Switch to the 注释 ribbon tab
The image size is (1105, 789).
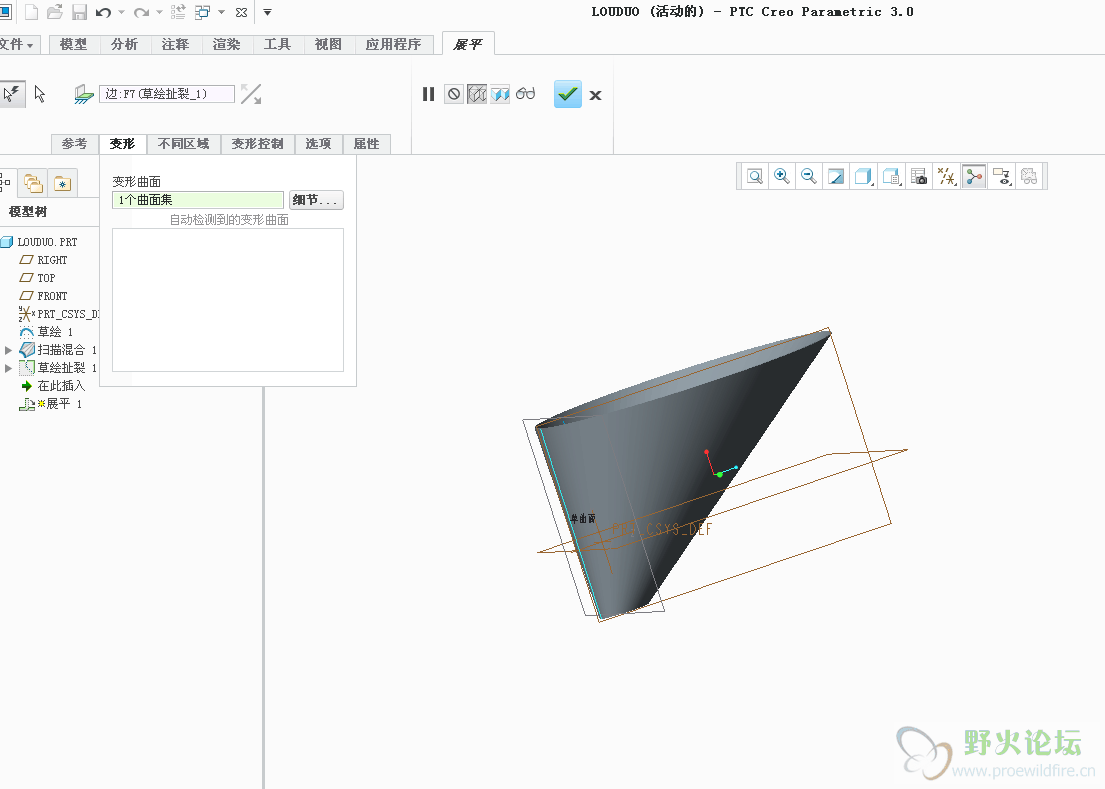pos(175,44)
